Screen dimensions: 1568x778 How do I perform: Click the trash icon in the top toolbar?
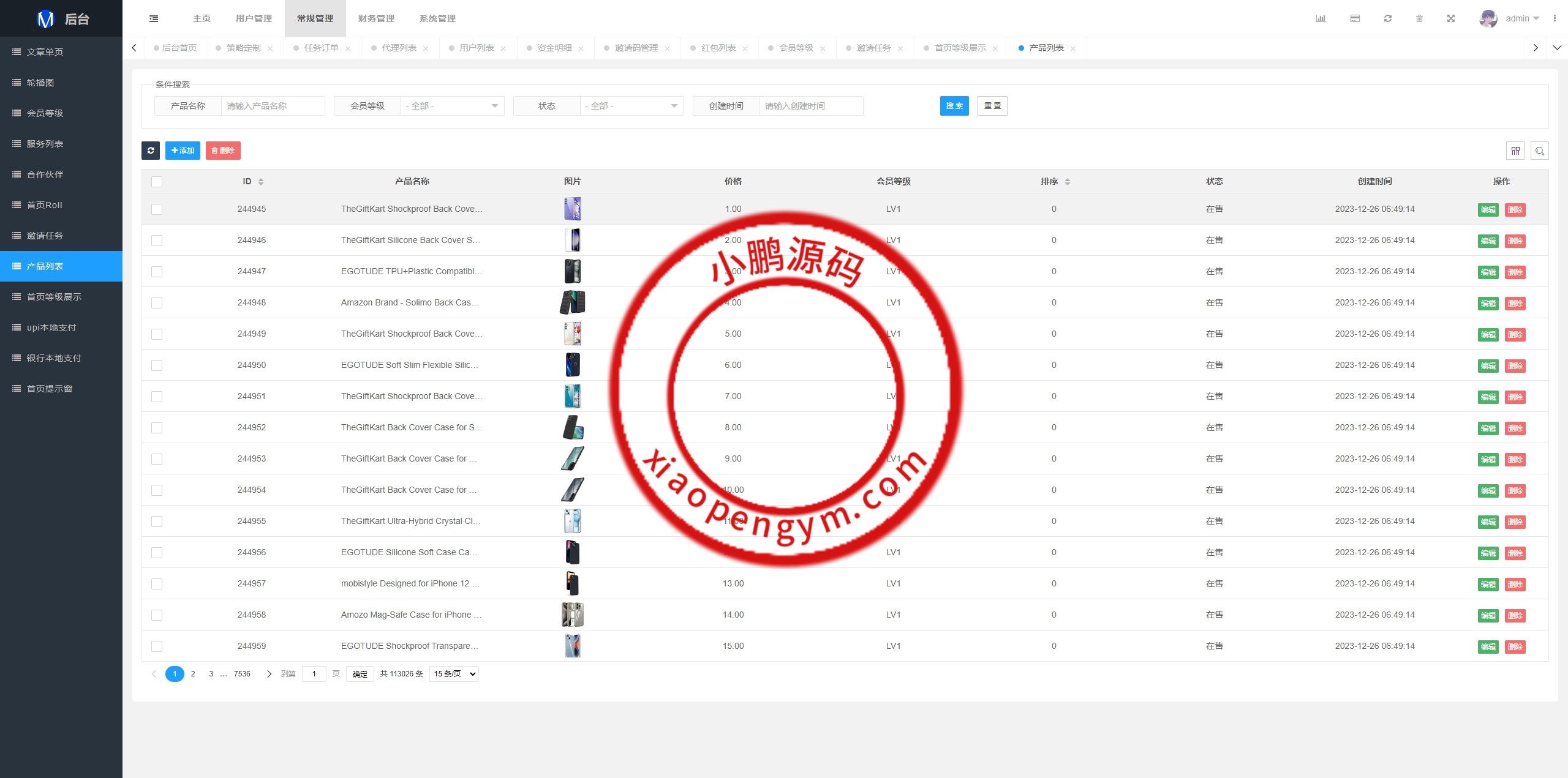(1420, 18)
